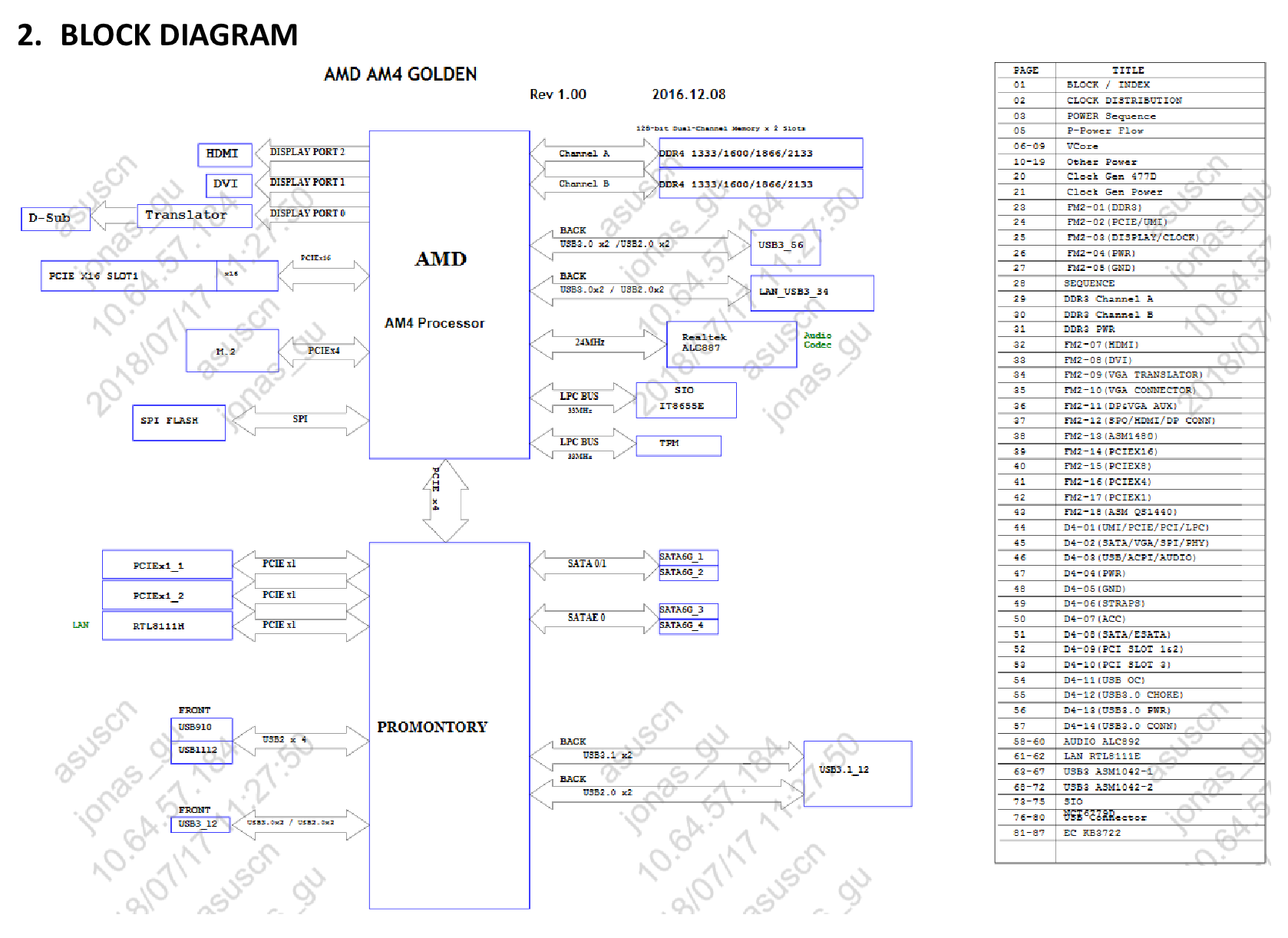The width and height of the screenshot is (1288, 938).
Task: Click the SATAE 0 arrow label
Action: pos(586,618)
